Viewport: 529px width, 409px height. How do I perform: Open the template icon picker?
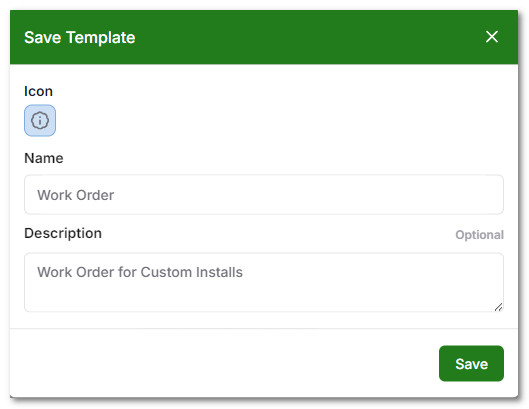[40, 120]
